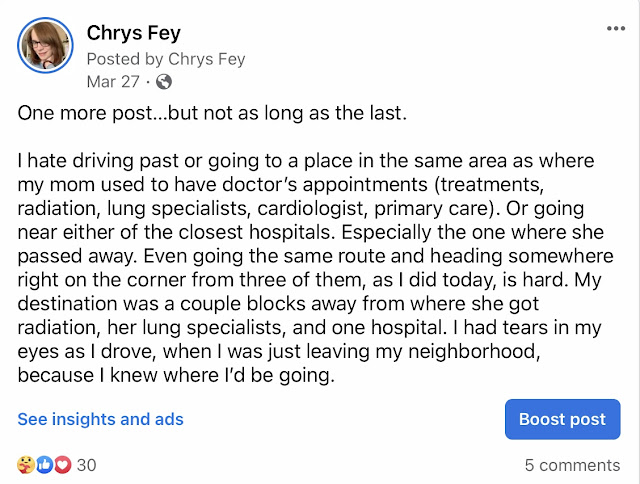Click the Posted by Chrys Fey text

point(166,59)
